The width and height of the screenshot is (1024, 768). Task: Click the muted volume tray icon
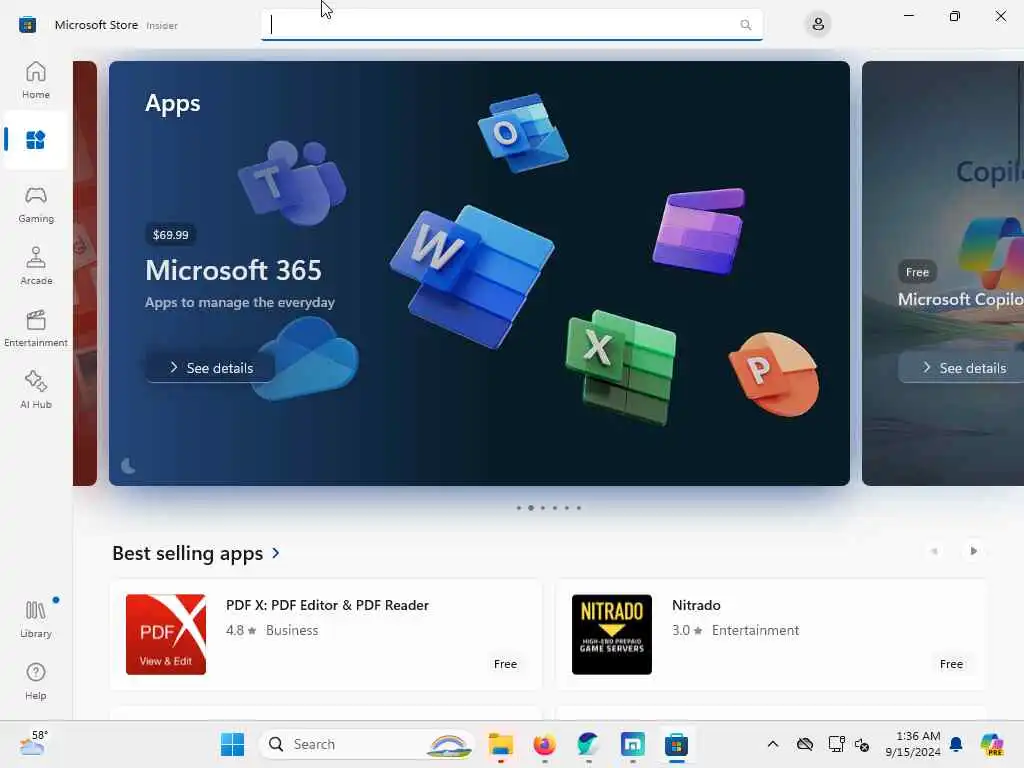coord(862,744)
